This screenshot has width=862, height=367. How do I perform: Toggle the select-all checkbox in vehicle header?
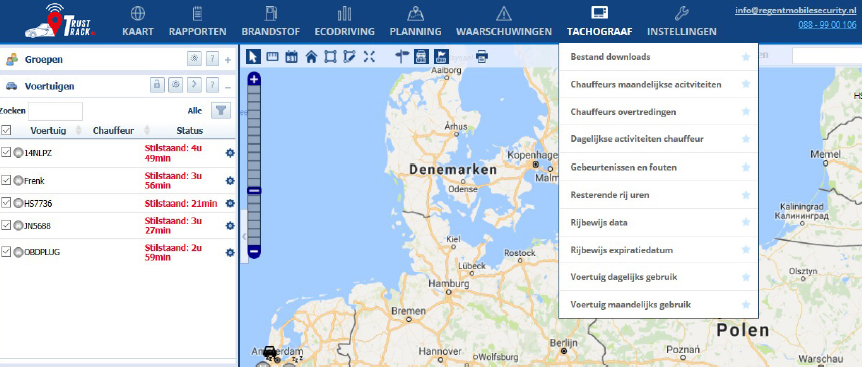tap(6, 130)
